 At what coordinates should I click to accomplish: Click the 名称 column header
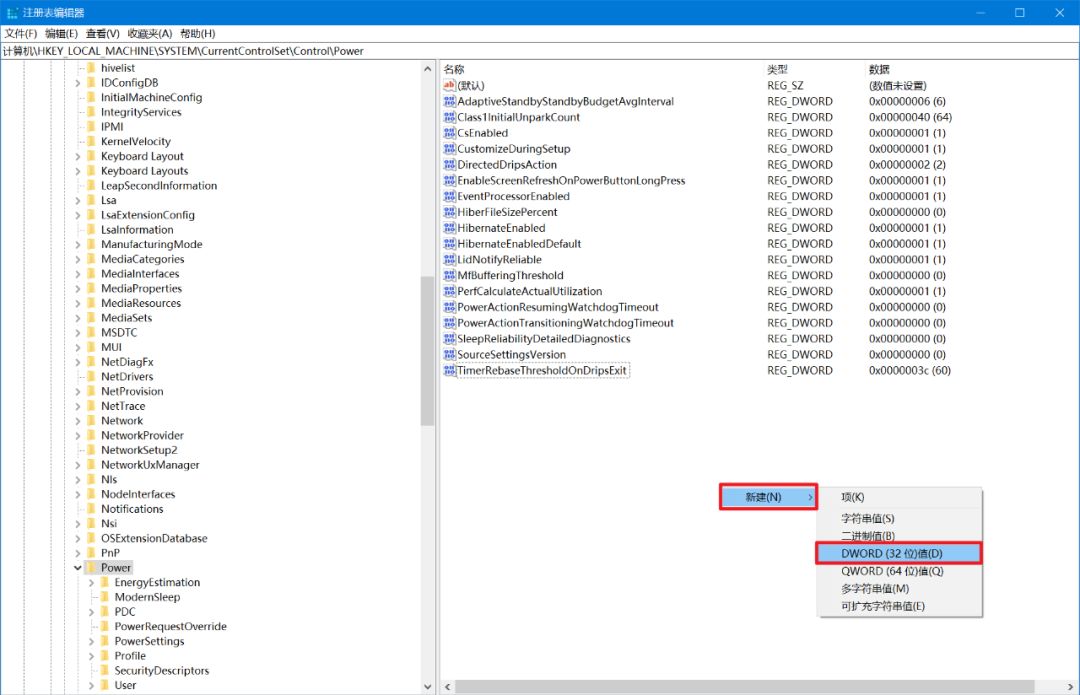[455, 69]
